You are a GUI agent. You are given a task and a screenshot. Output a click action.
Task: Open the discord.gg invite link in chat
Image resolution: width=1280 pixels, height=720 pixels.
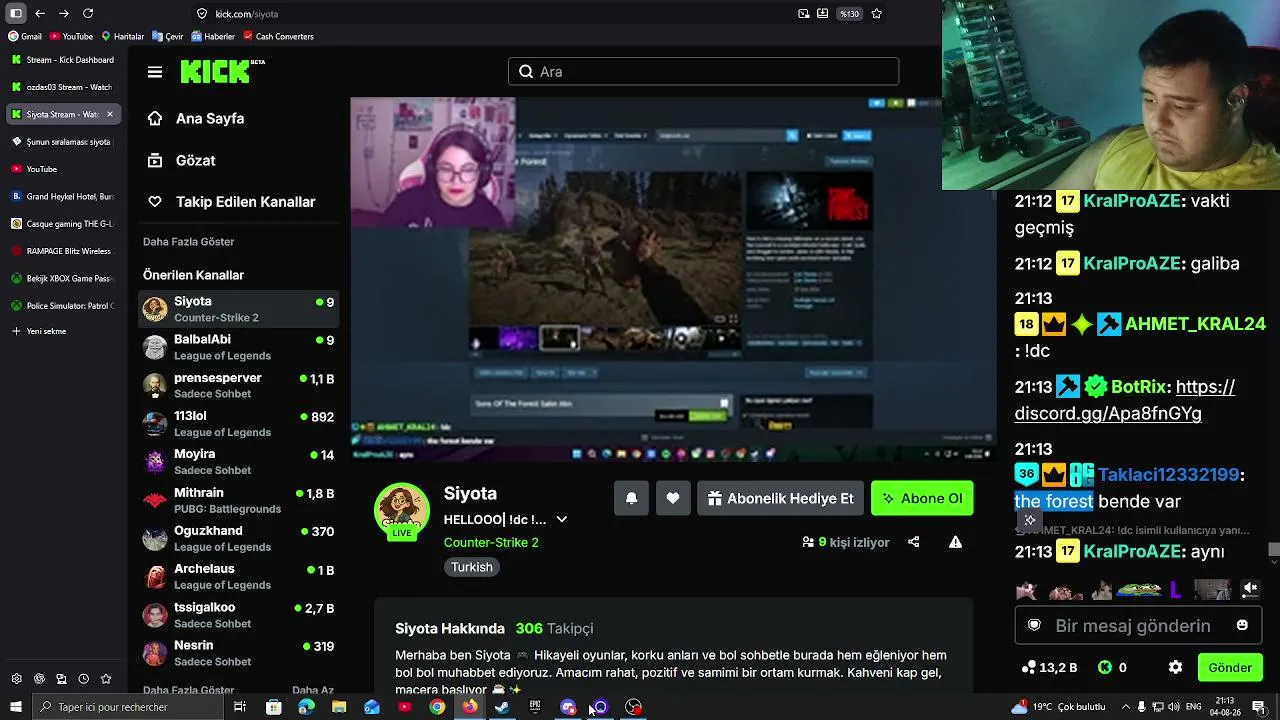pyautogui.click(x=1124, y=400)
